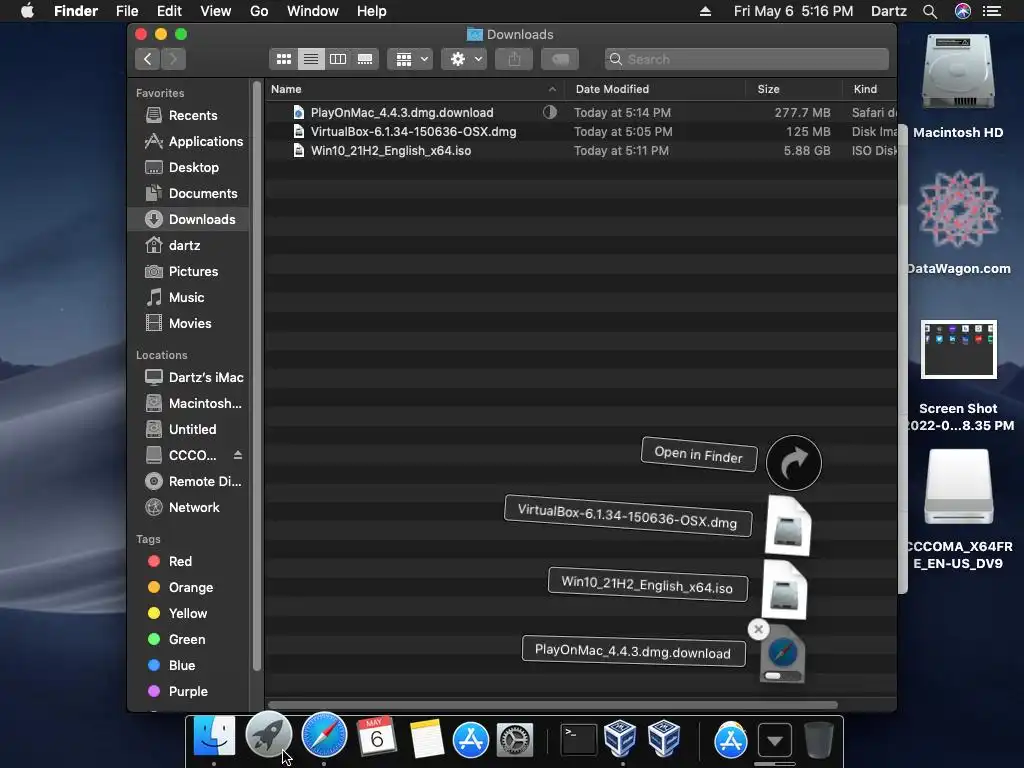Open Siri from menu bar
The width and height of the screenshot is (1024, 768).
(963, 11)
